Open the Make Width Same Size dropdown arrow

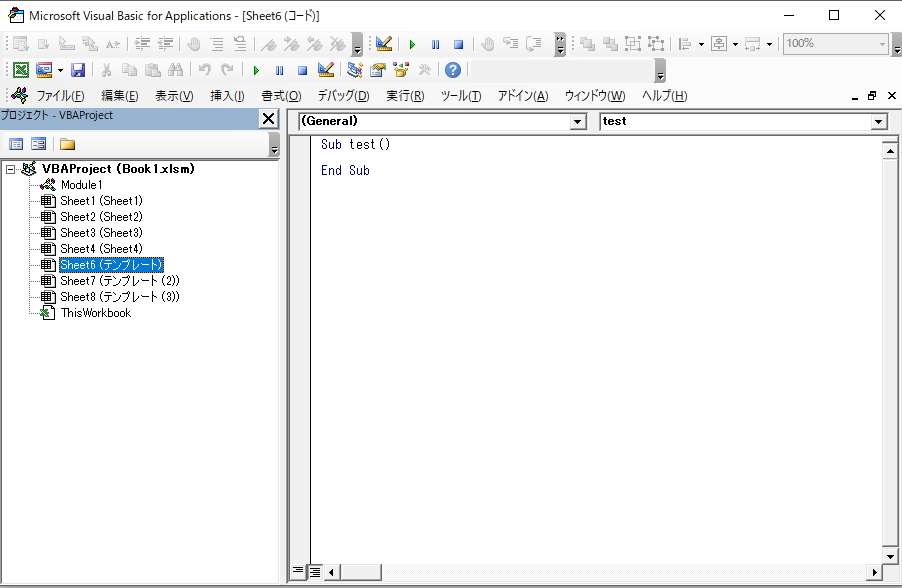pyautogui.click(x=769, y=44)
